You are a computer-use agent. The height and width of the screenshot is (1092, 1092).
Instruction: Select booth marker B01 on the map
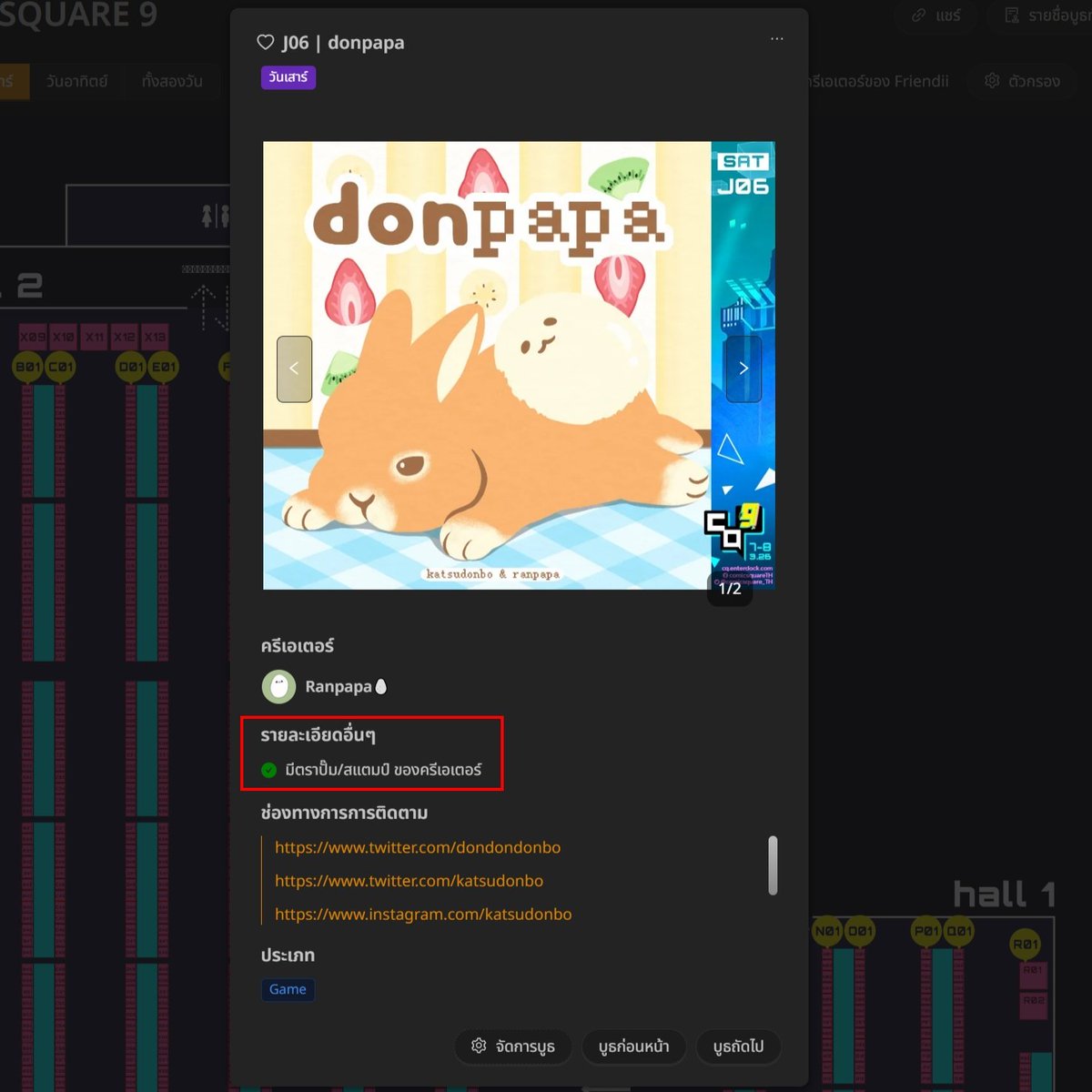tap(28, 368)
